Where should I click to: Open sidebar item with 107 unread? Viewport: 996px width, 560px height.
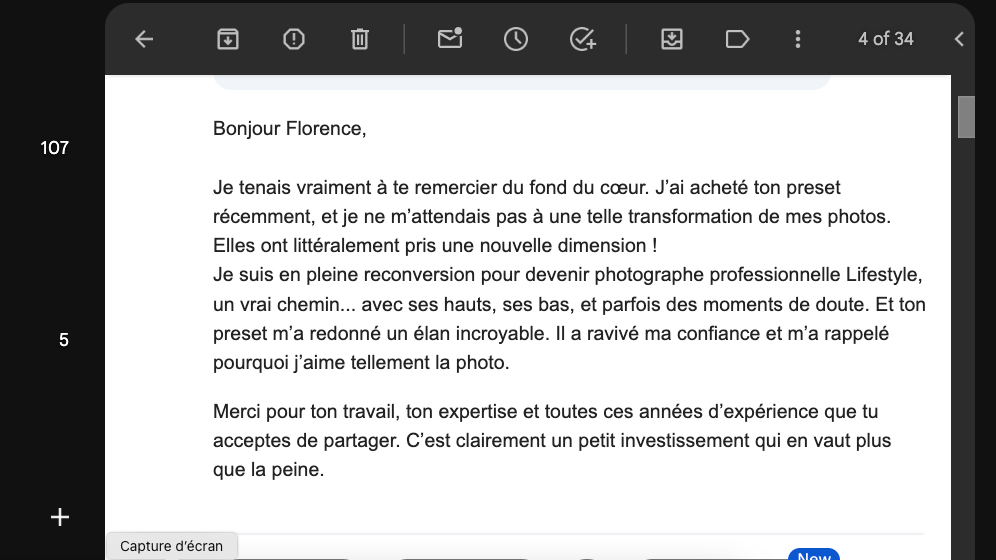(x=55, y=148)
